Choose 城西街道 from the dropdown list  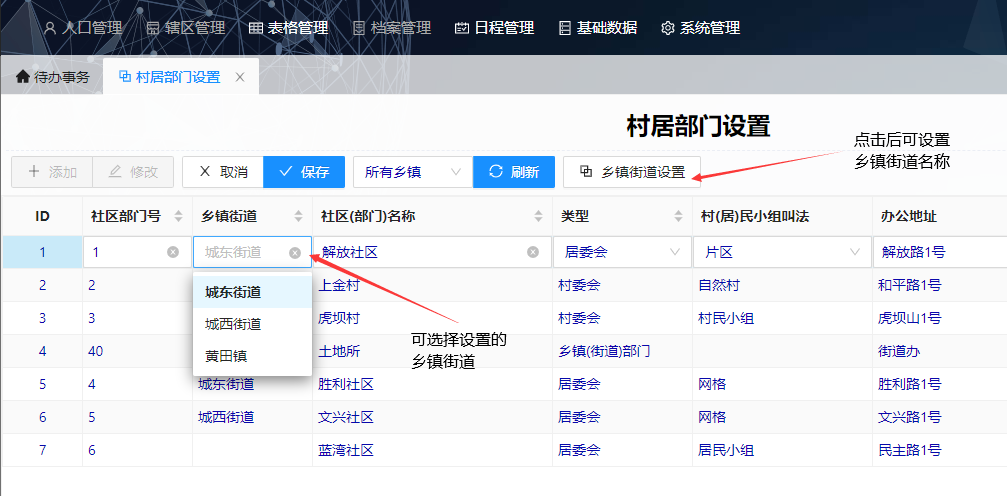pos(233,324)
